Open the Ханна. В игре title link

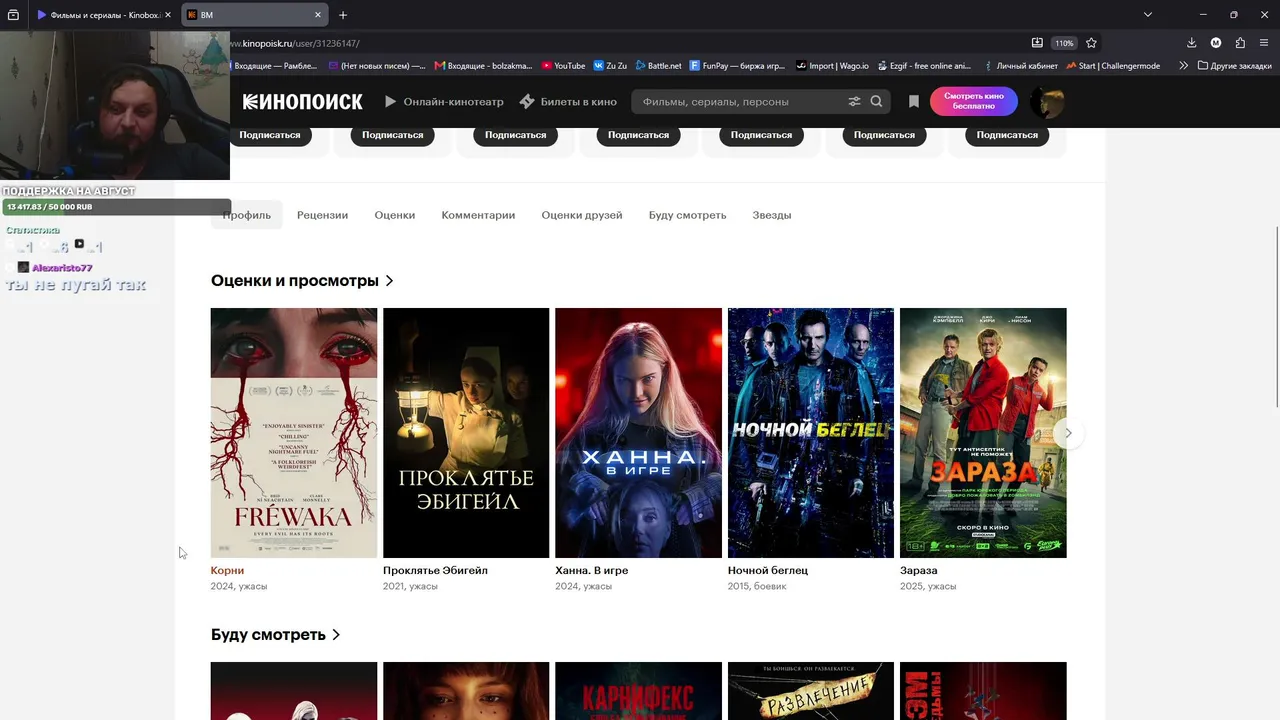(592, 571)
